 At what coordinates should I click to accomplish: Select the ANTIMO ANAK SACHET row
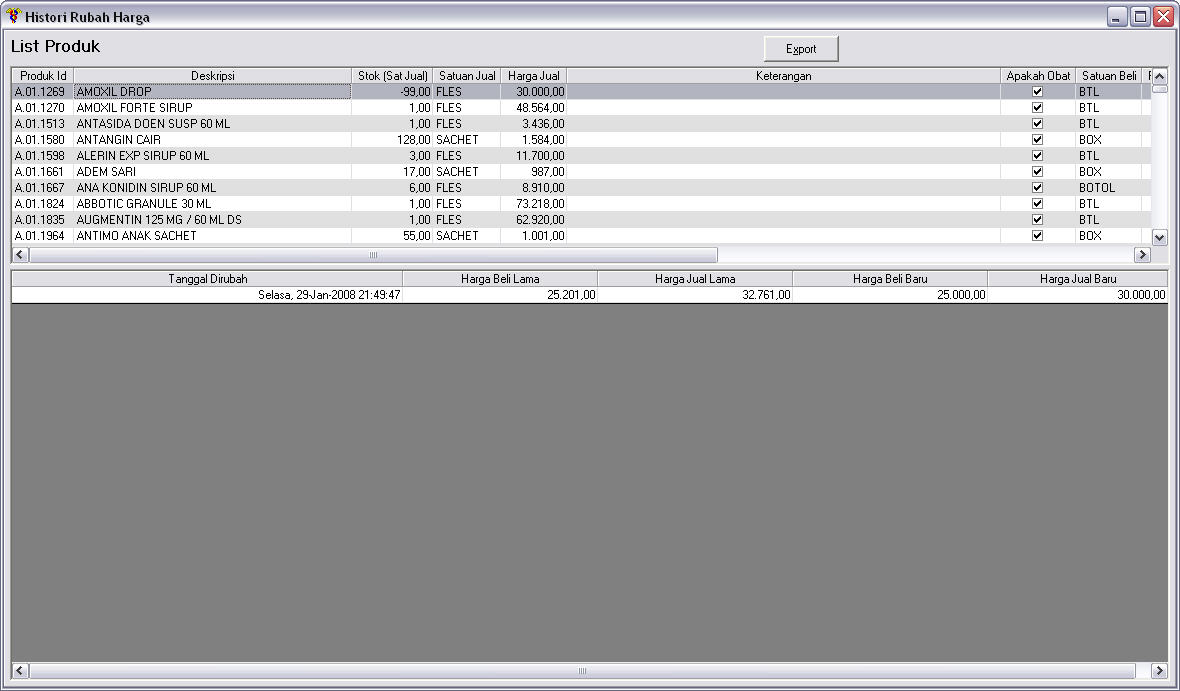tap(582, 236)
